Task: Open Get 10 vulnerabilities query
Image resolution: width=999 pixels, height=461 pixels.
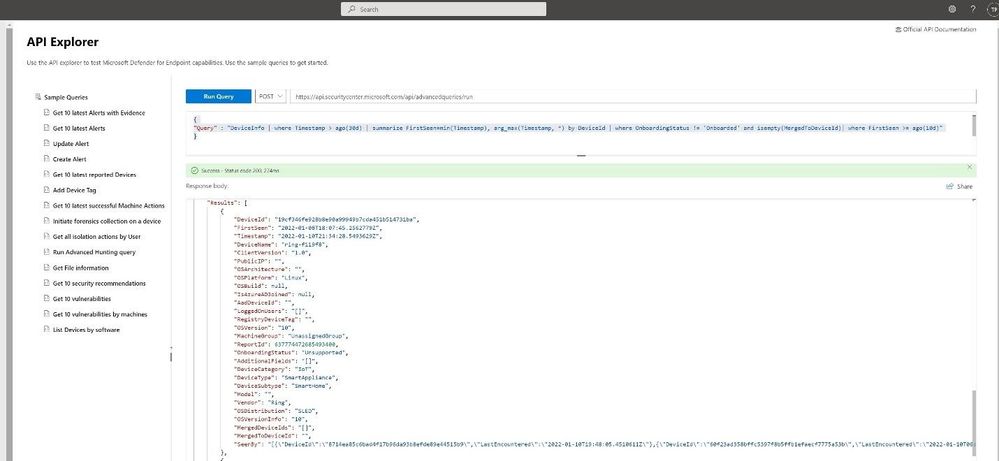Action: coord(82,299)
